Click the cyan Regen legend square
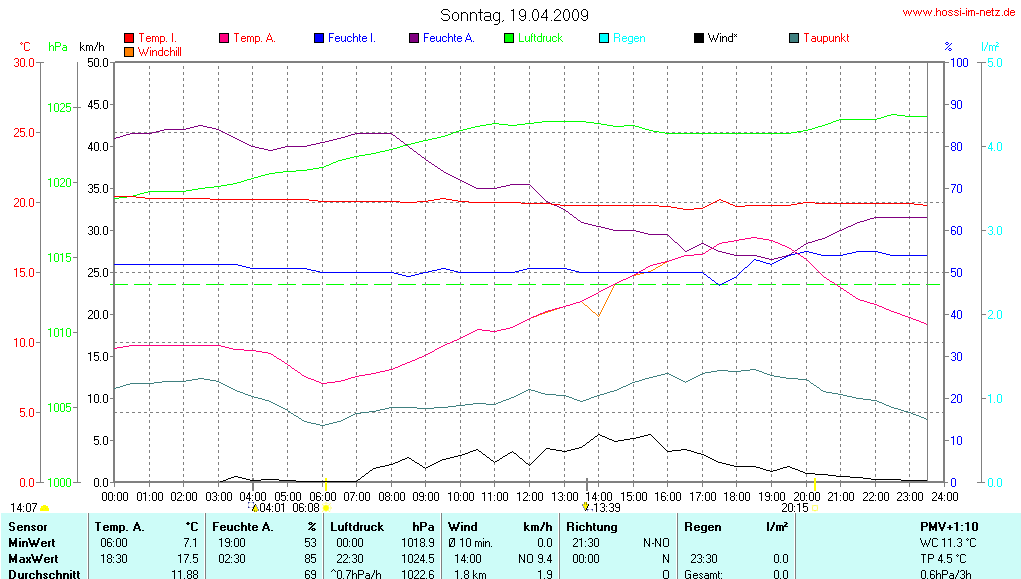This screenshot has height=579, width=1021. (604, 38)
